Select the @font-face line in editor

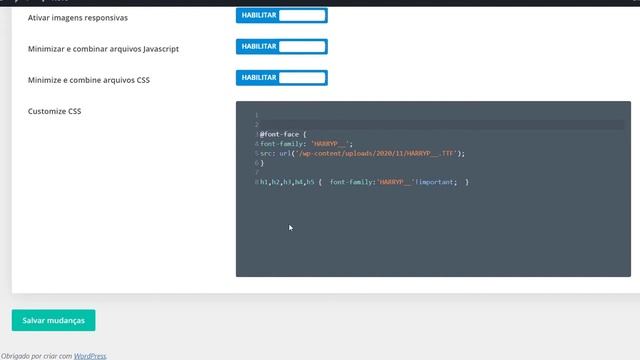(x=283, y=134)
